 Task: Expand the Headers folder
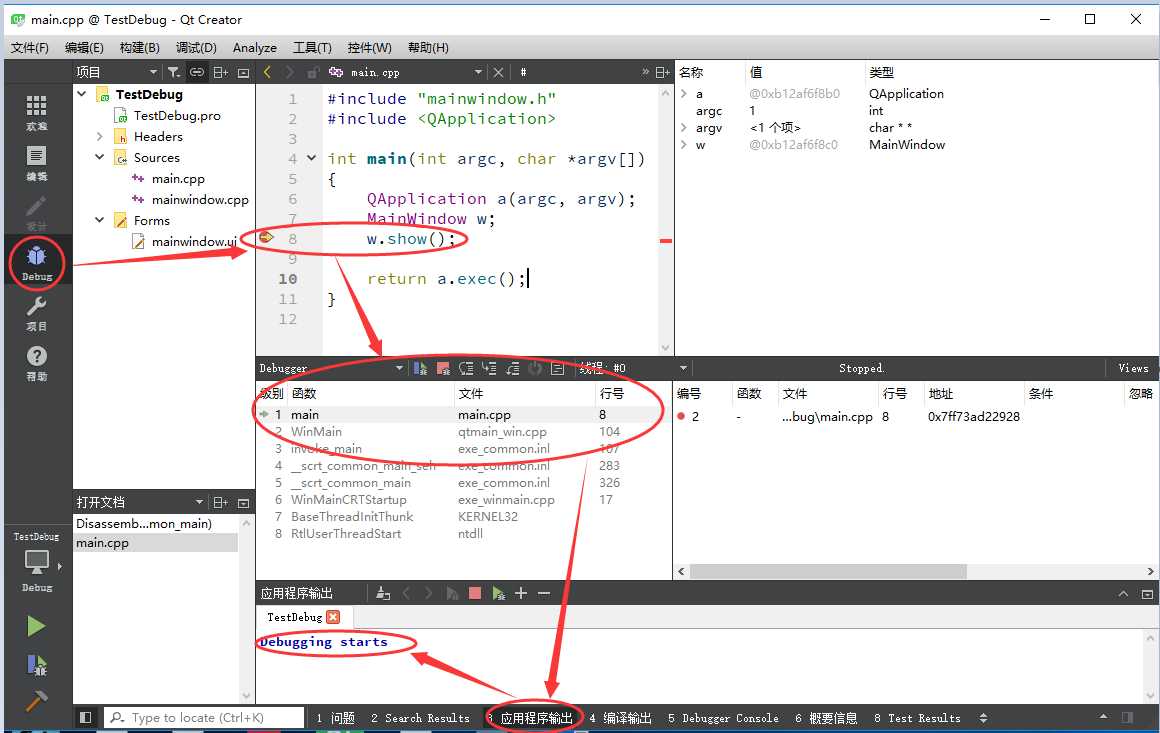point(100,136)
